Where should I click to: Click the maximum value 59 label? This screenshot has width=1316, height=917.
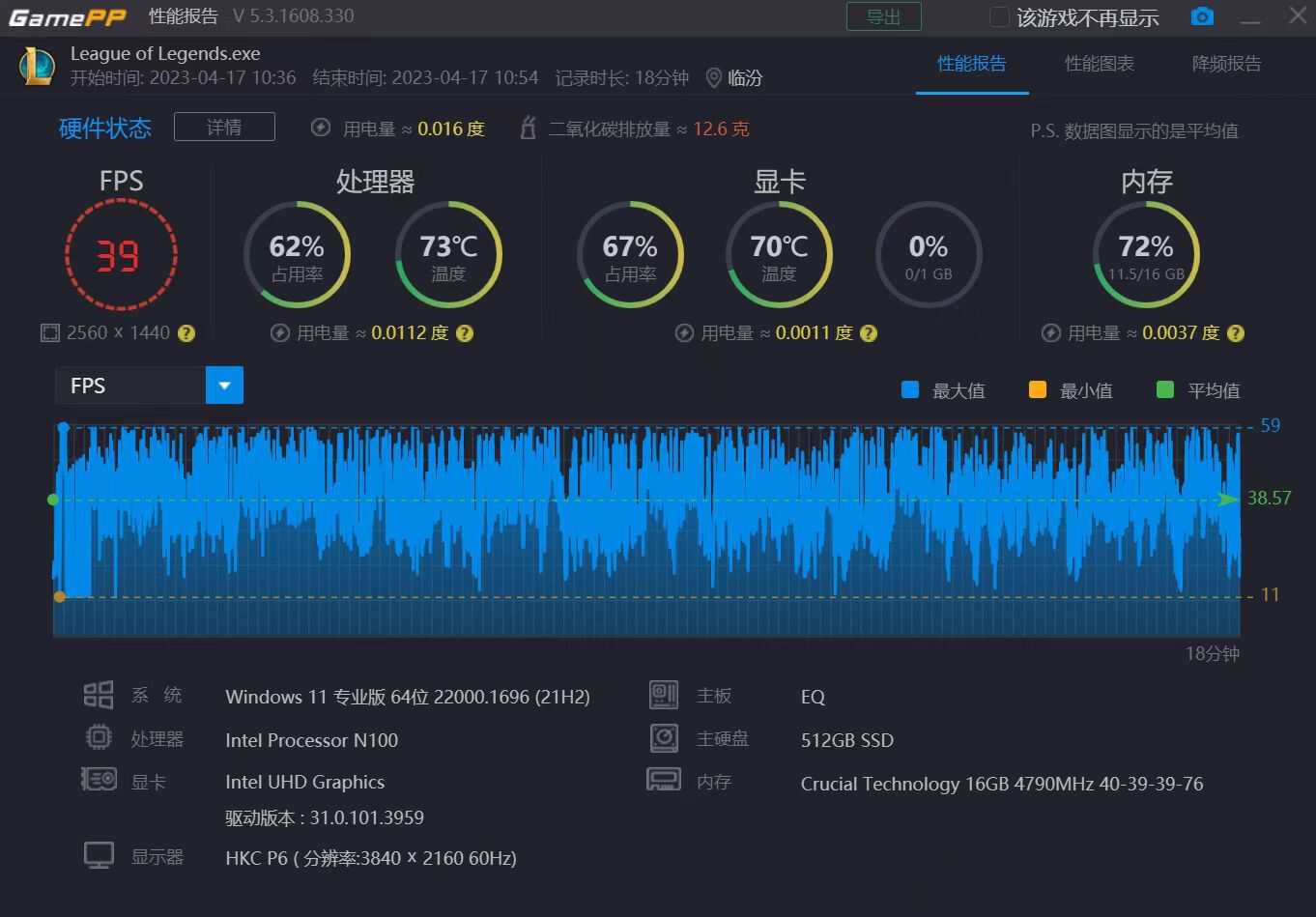pos(1271,425)
